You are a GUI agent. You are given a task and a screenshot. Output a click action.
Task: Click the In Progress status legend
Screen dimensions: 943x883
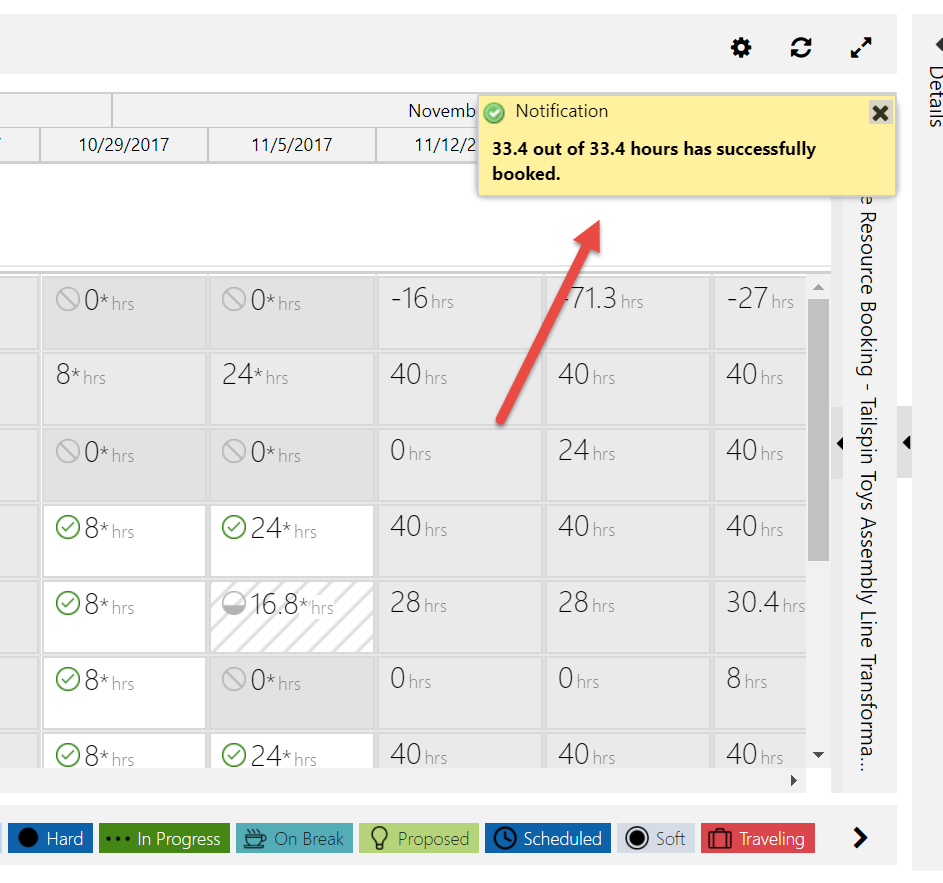click(x=165, y=838)
